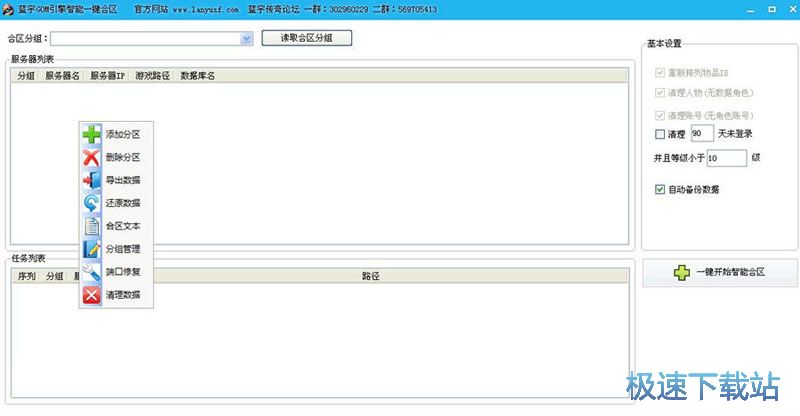
Task: Click the 清理数据 red icon
Action: point(91,295)
